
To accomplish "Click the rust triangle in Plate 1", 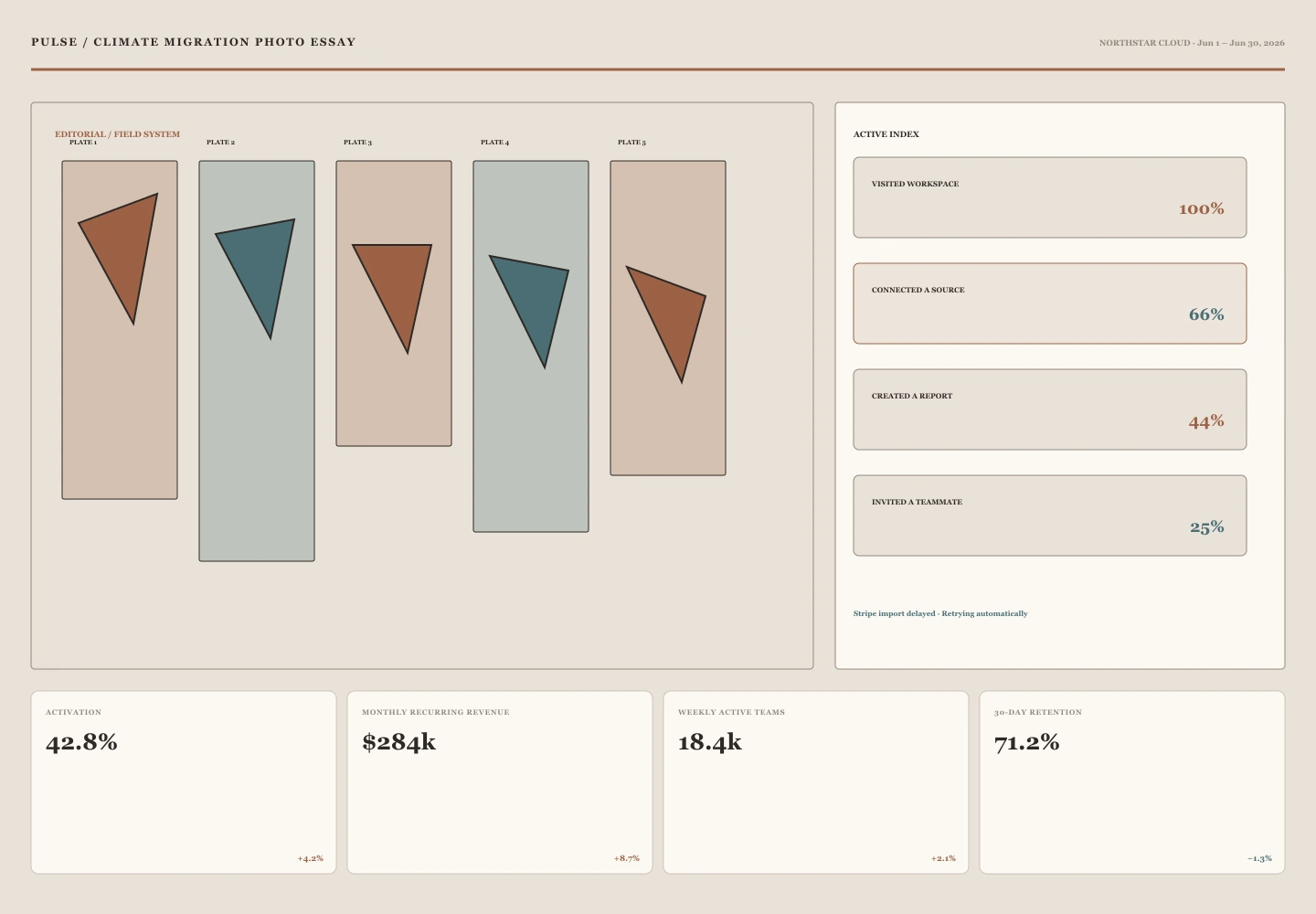I will tap(124, 247).
